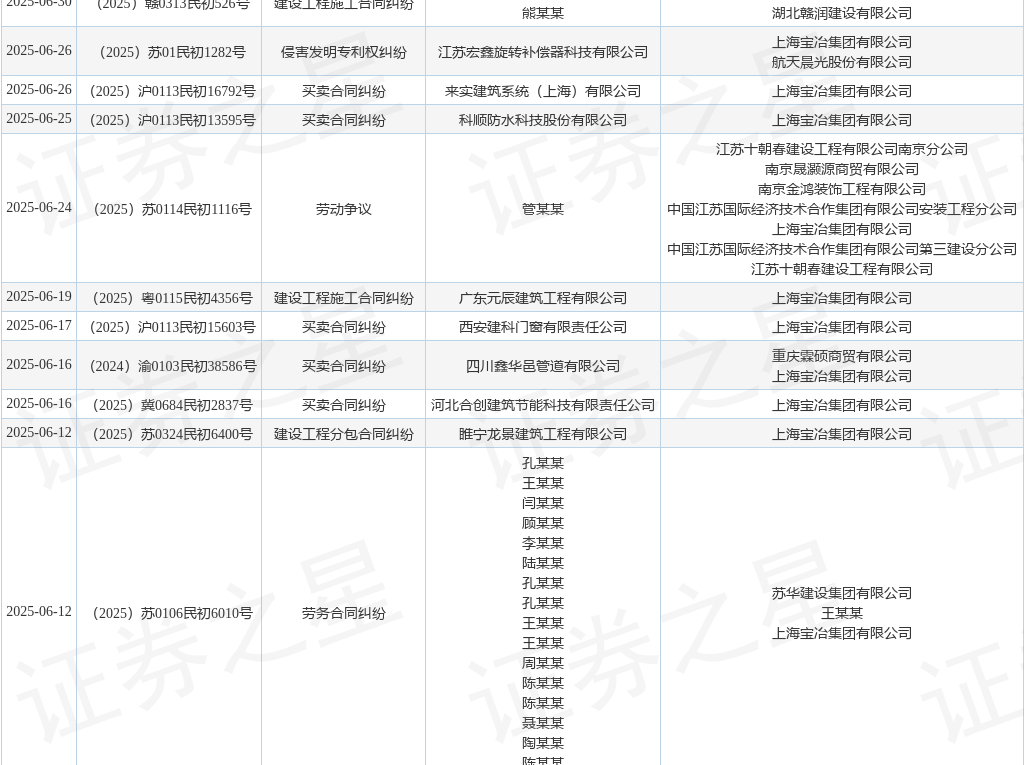
Task: Click 上海宝冶集团有限公司 above 航天晨光股份有限公司
Action: pos(842,42)
